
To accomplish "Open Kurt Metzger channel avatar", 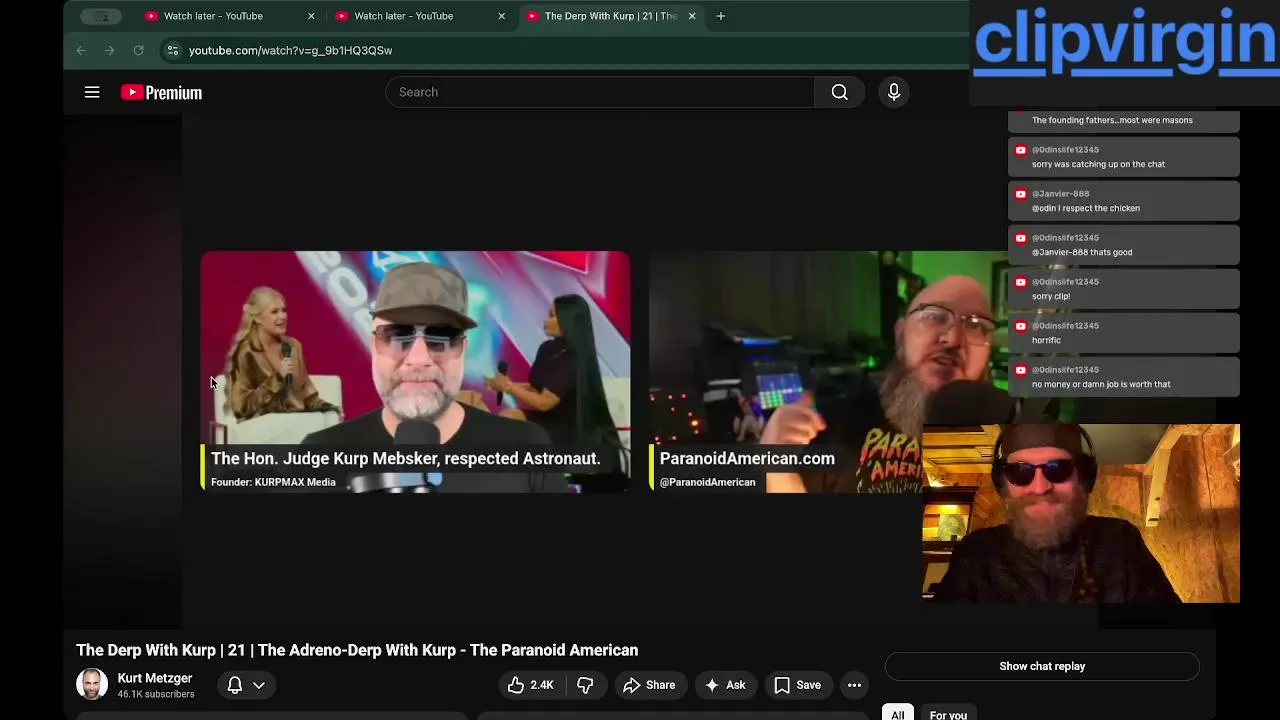I will [92, 684].
